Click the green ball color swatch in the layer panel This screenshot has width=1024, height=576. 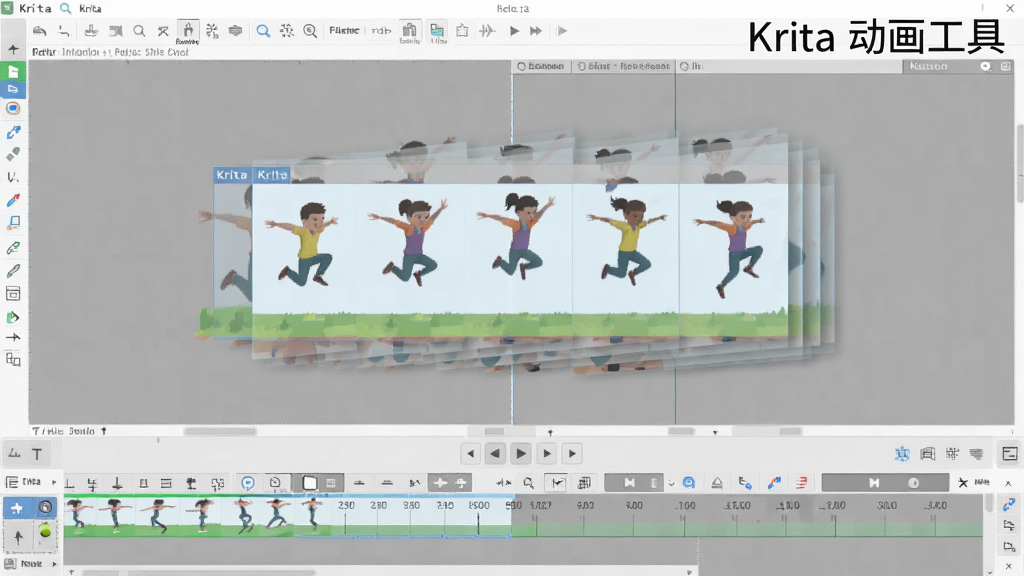pyautogui.click(x=45, y=532)
